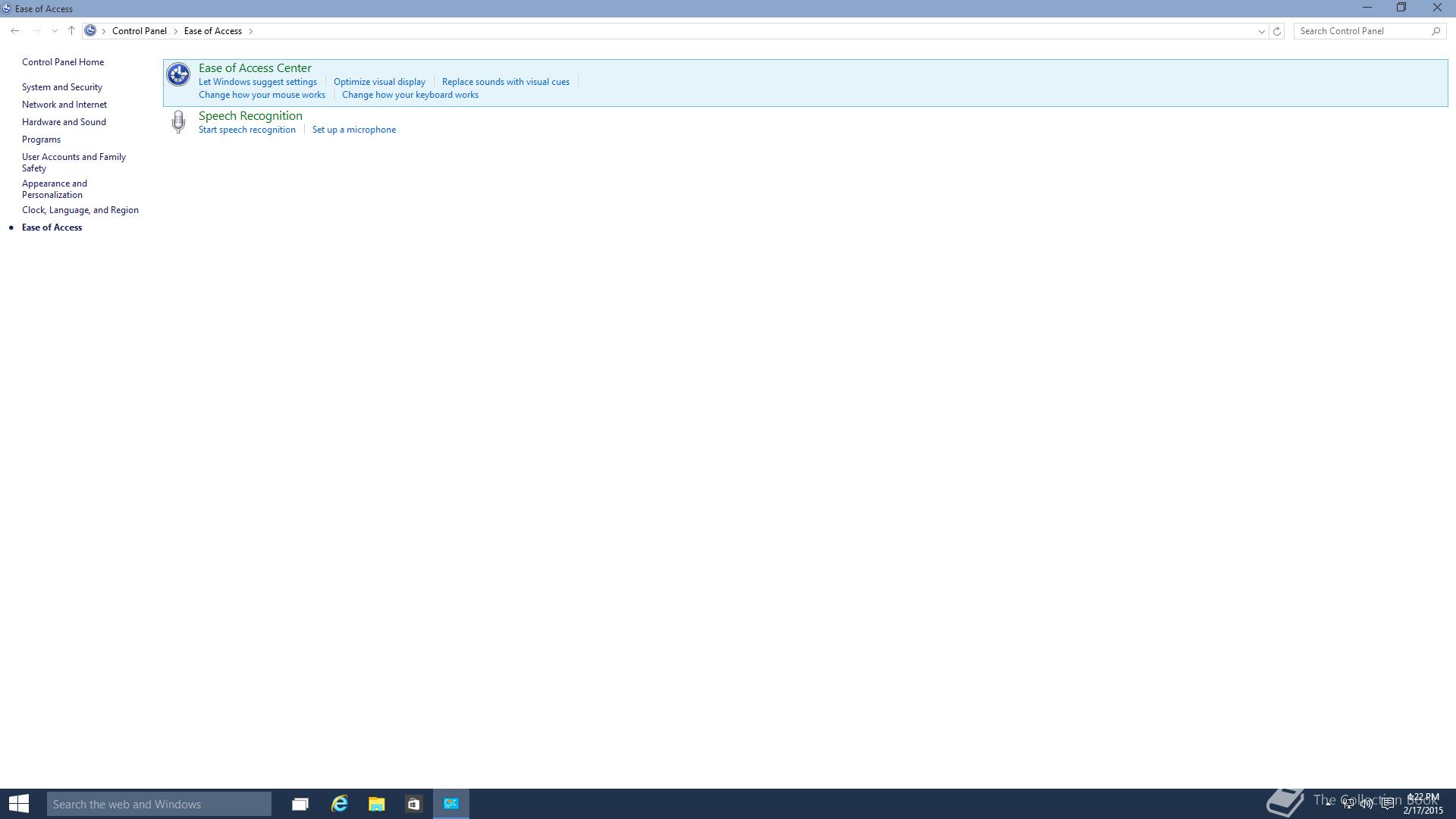Open Speech Recognition heading link
Image resolution: width=1456 pixels, height=819 pixels.
tap(250, 116)
